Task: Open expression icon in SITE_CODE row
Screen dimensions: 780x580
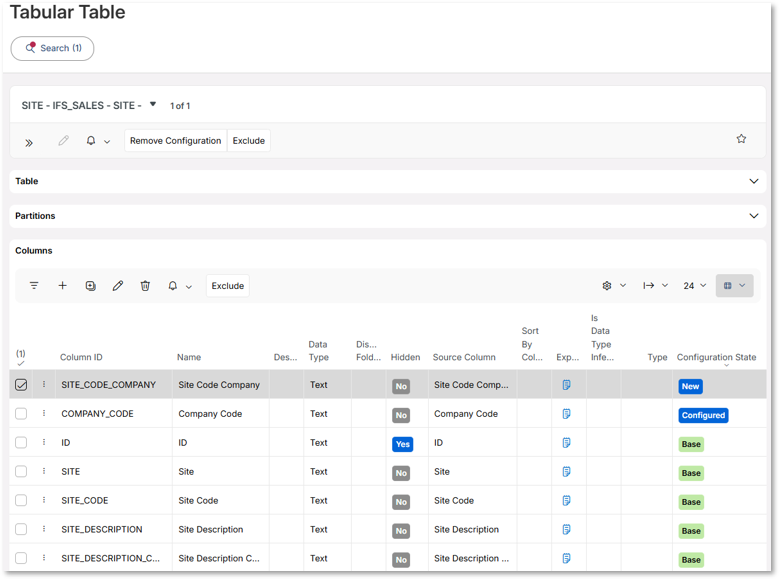Action: click(x=566, y=500)
